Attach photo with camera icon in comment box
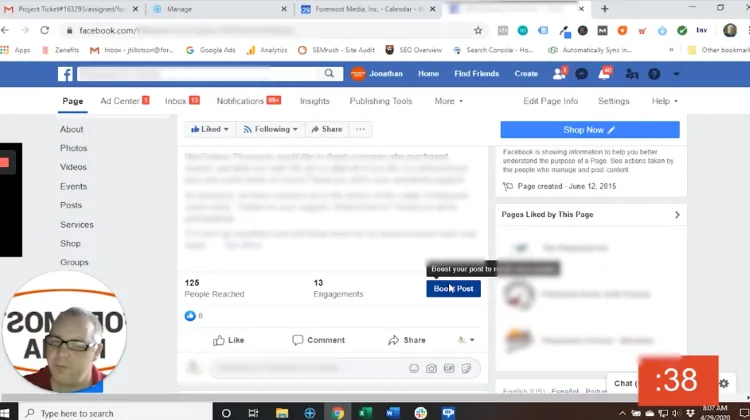This screenshot has width=750, height=420. [431, 368]
